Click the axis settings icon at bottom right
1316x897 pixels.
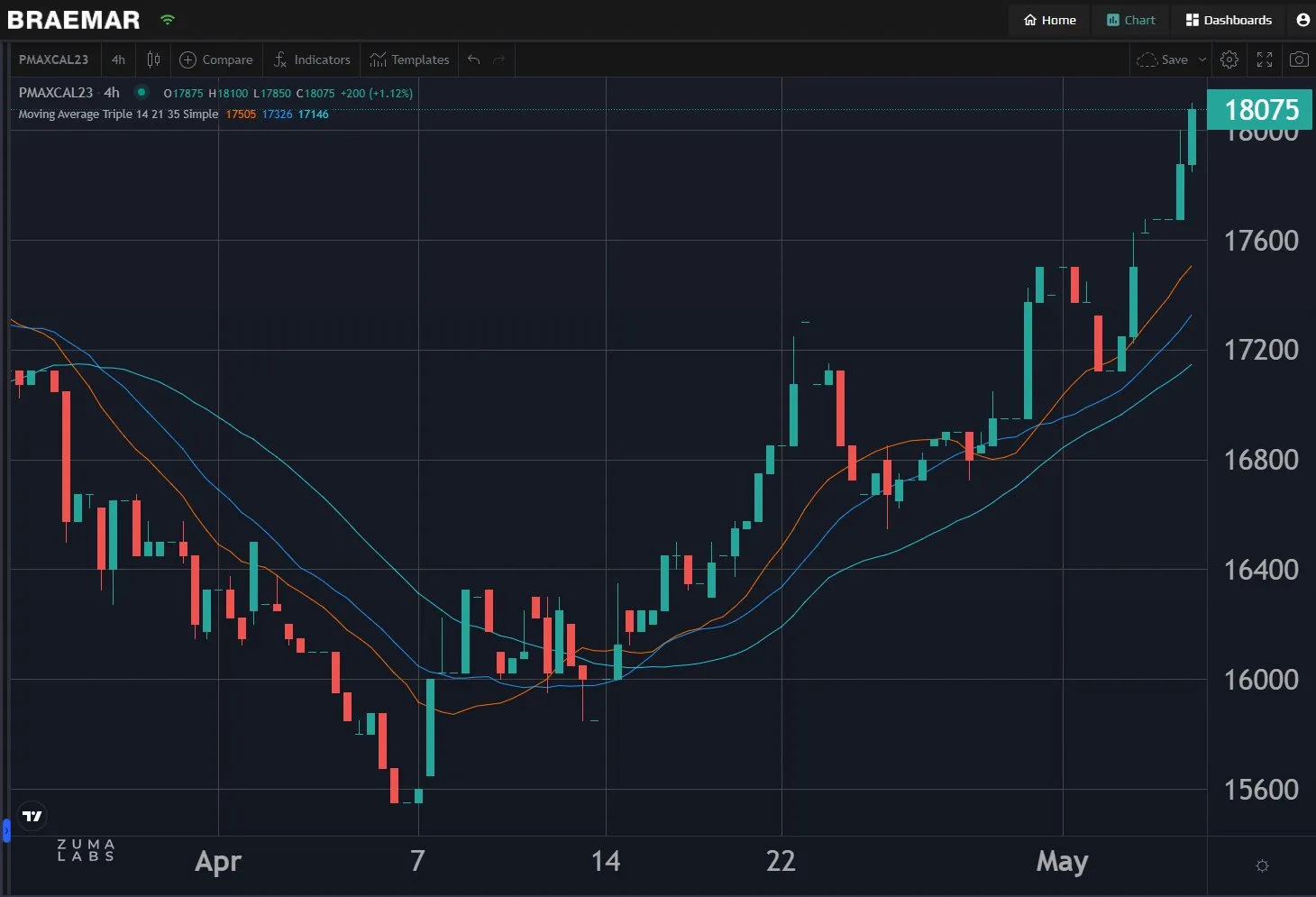point(1262,865)
